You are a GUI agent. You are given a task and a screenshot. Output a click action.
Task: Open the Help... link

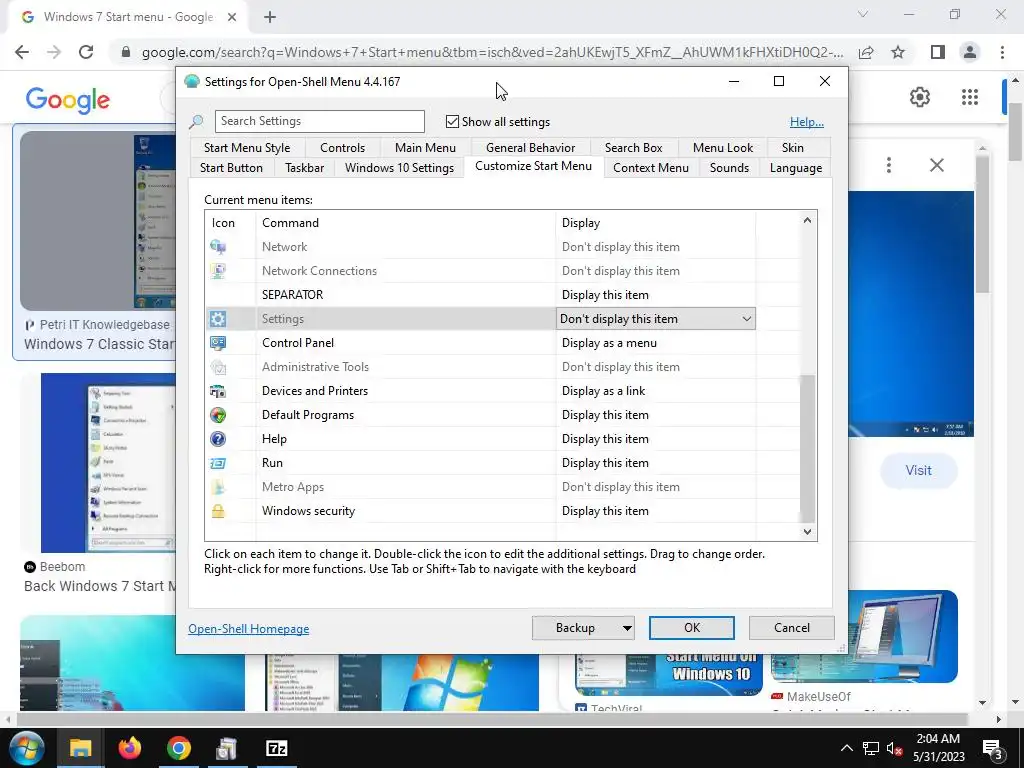(807, 122)
